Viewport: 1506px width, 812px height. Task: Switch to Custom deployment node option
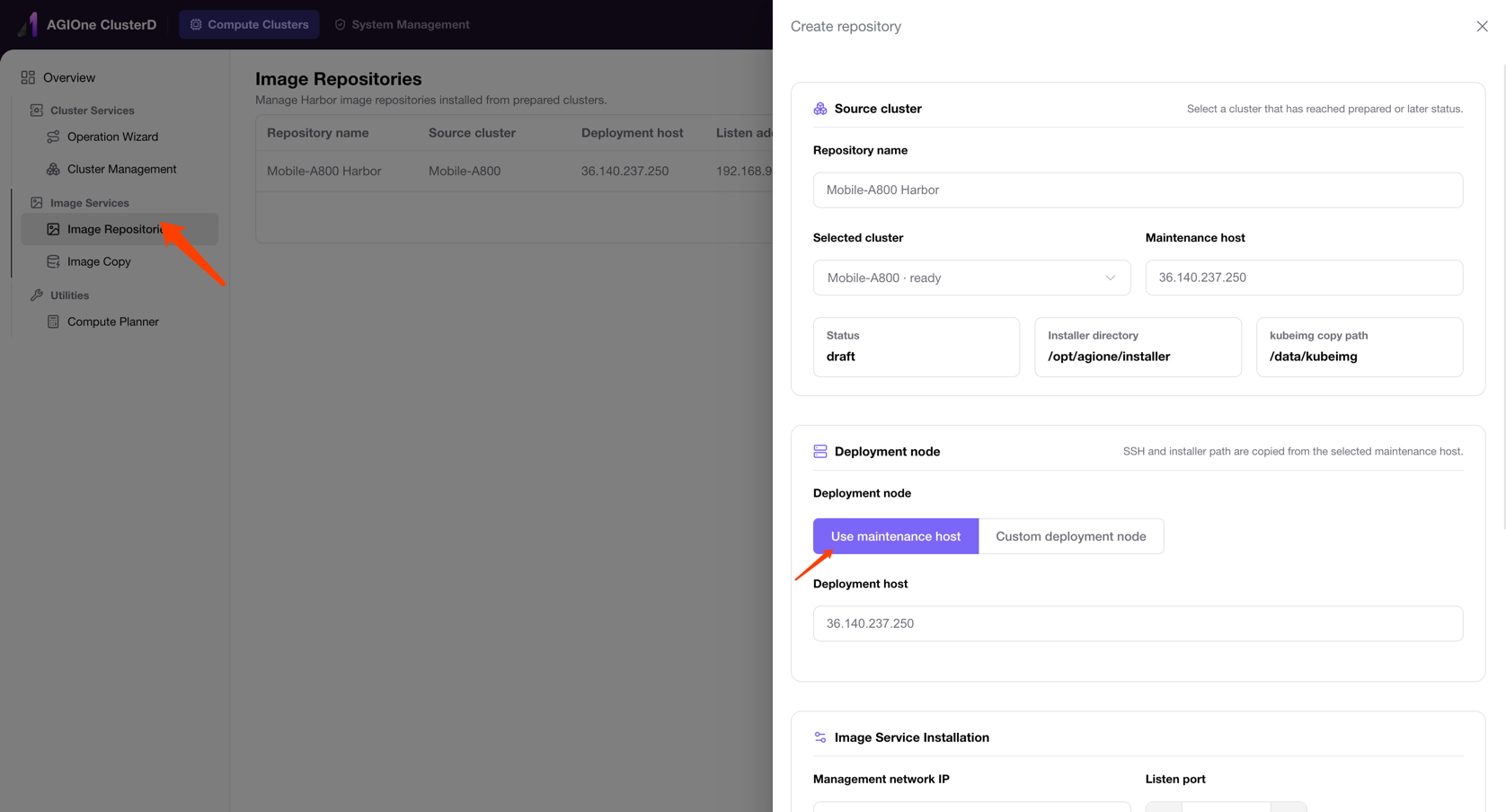1071,536
